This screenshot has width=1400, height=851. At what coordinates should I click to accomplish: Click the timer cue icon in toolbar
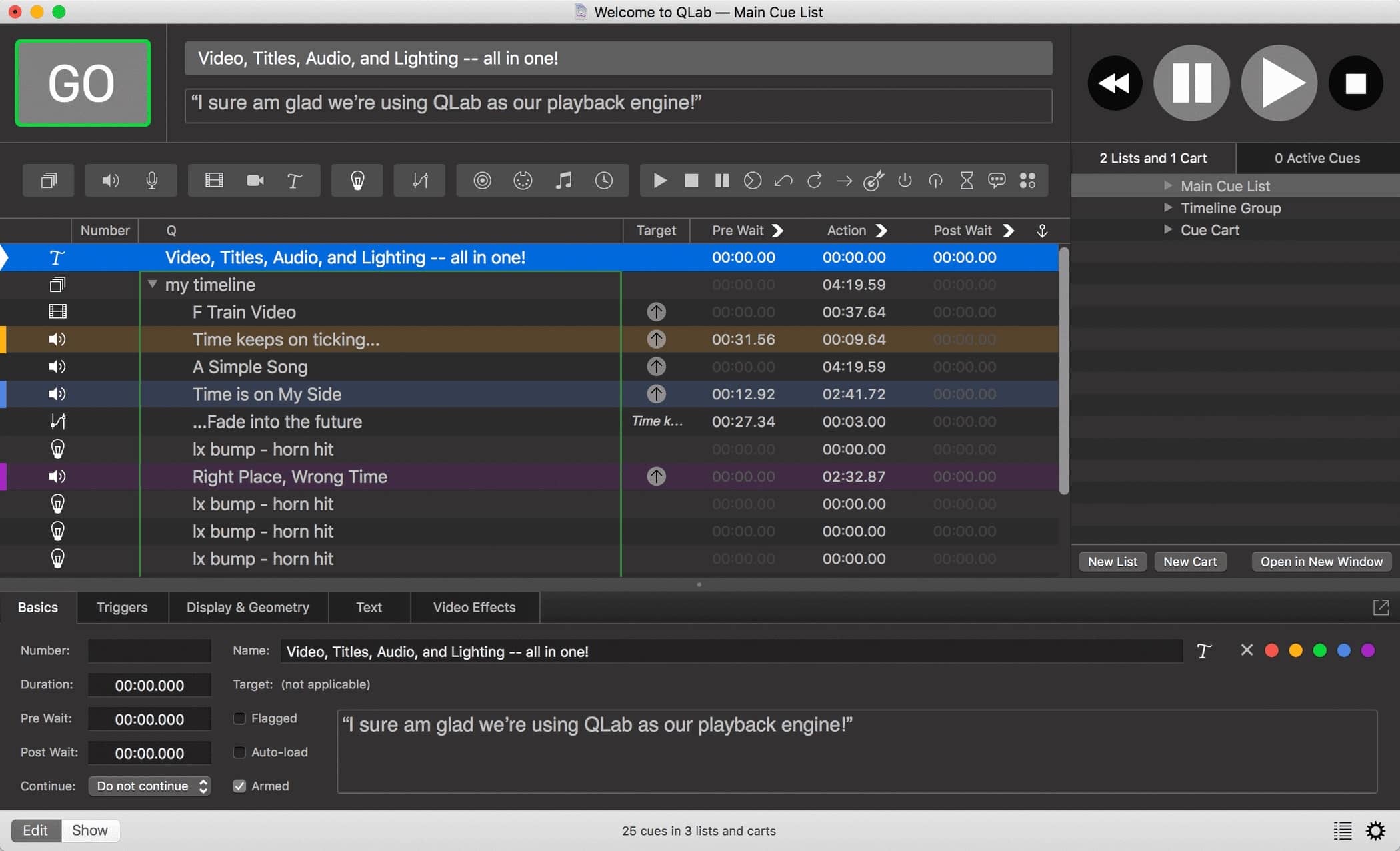[x=604, y=180]
